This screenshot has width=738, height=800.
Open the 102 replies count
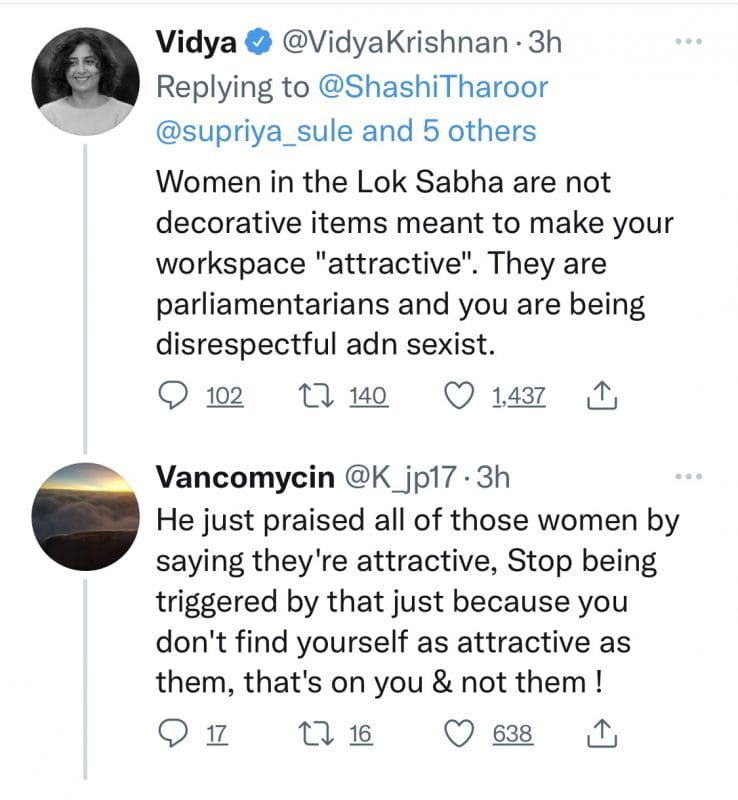click(x=224, y=398)
